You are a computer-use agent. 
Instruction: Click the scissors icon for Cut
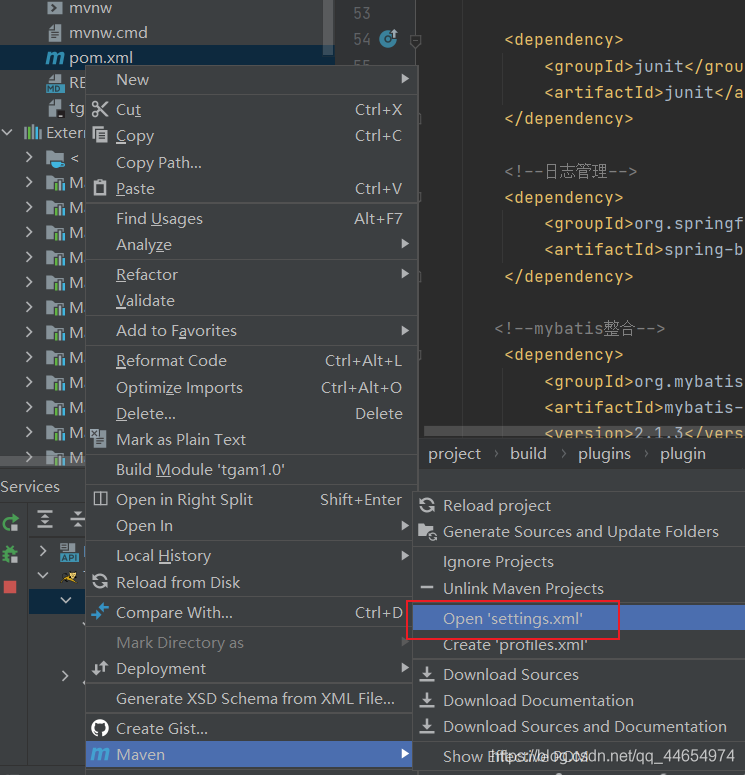(x=100, y=110)
